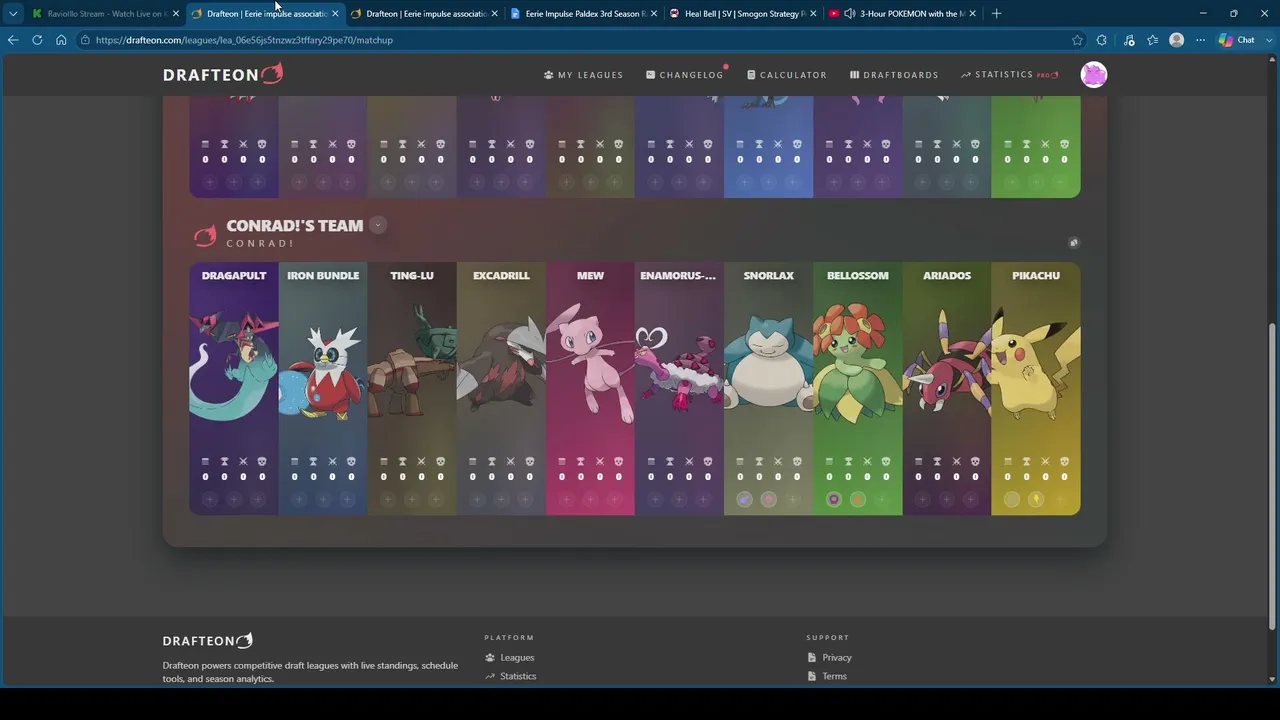
Task: Go back using the browser back arrow
Action: [13, 40]
